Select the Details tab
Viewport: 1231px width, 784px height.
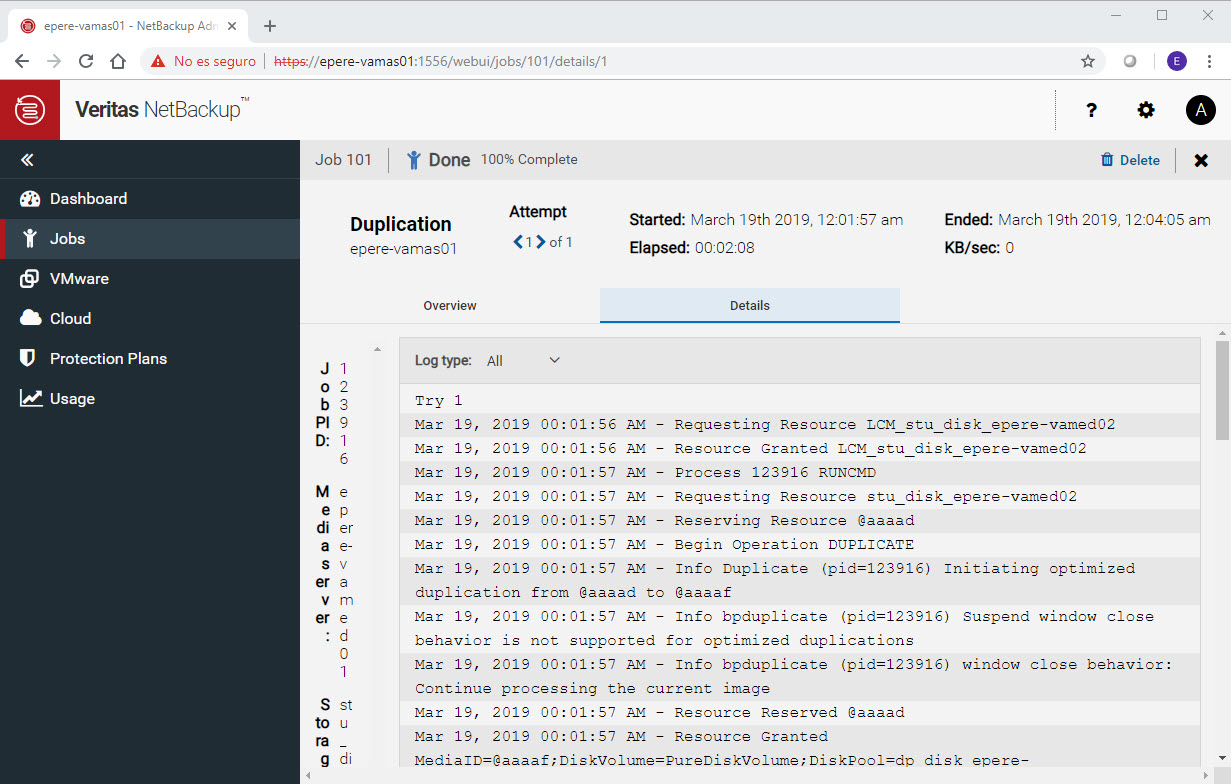pyautogui.click(x=750, y=305)
